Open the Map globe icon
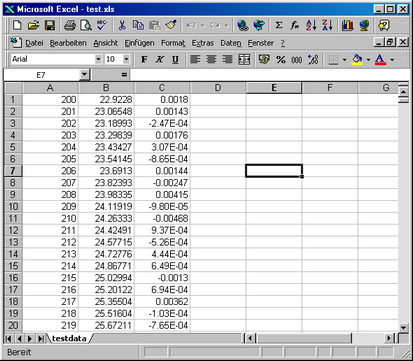Image resolution: width=413 pixels, height=361 pixels. click(364, 25)
